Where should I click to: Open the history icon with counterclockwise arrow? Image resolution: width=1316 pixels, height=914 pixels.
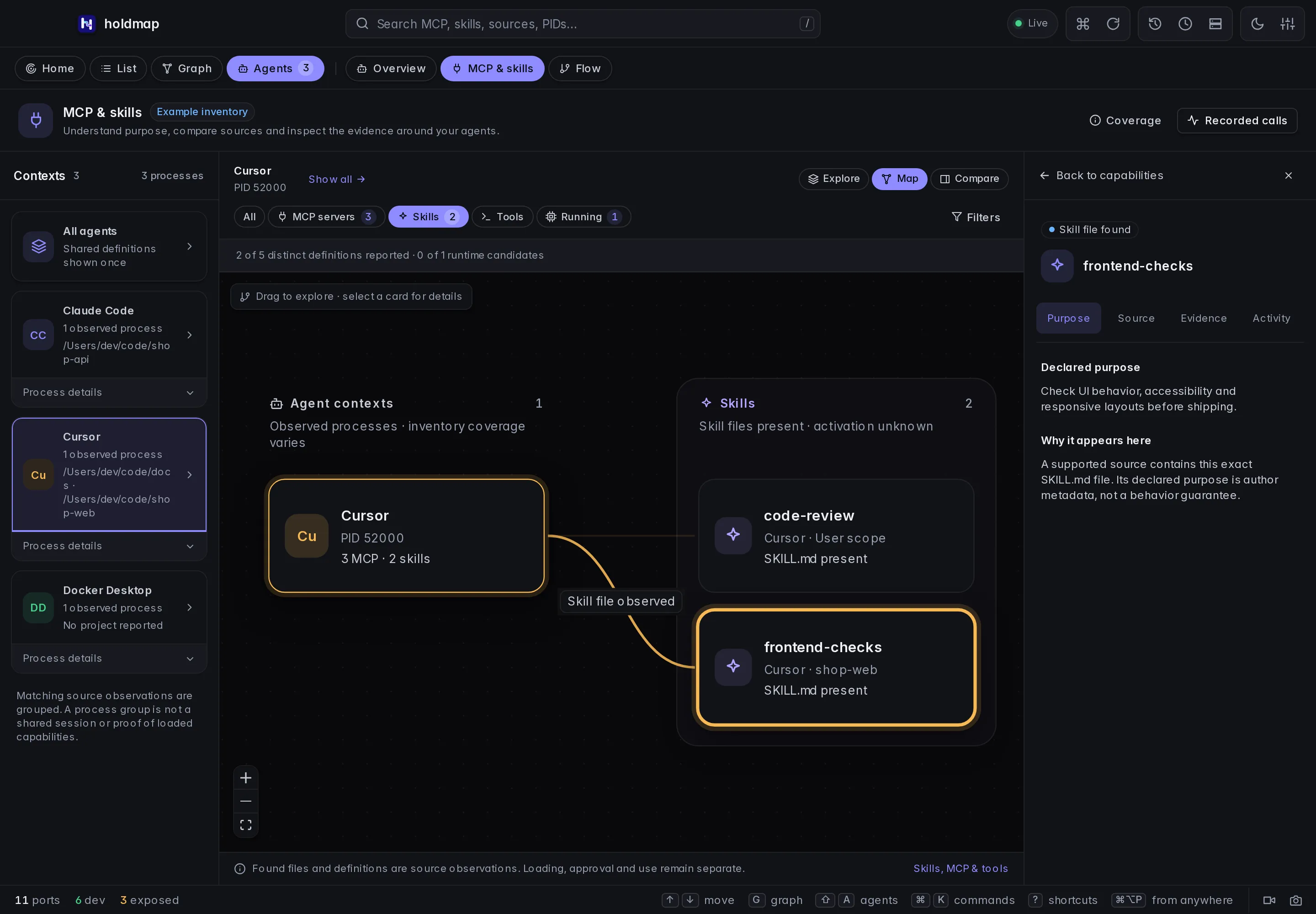pyautogui.click(x=1155, y=23)
